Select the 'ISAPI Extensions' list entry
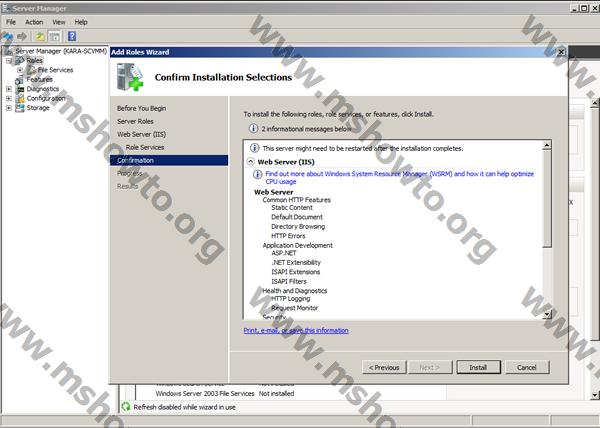 296,272
